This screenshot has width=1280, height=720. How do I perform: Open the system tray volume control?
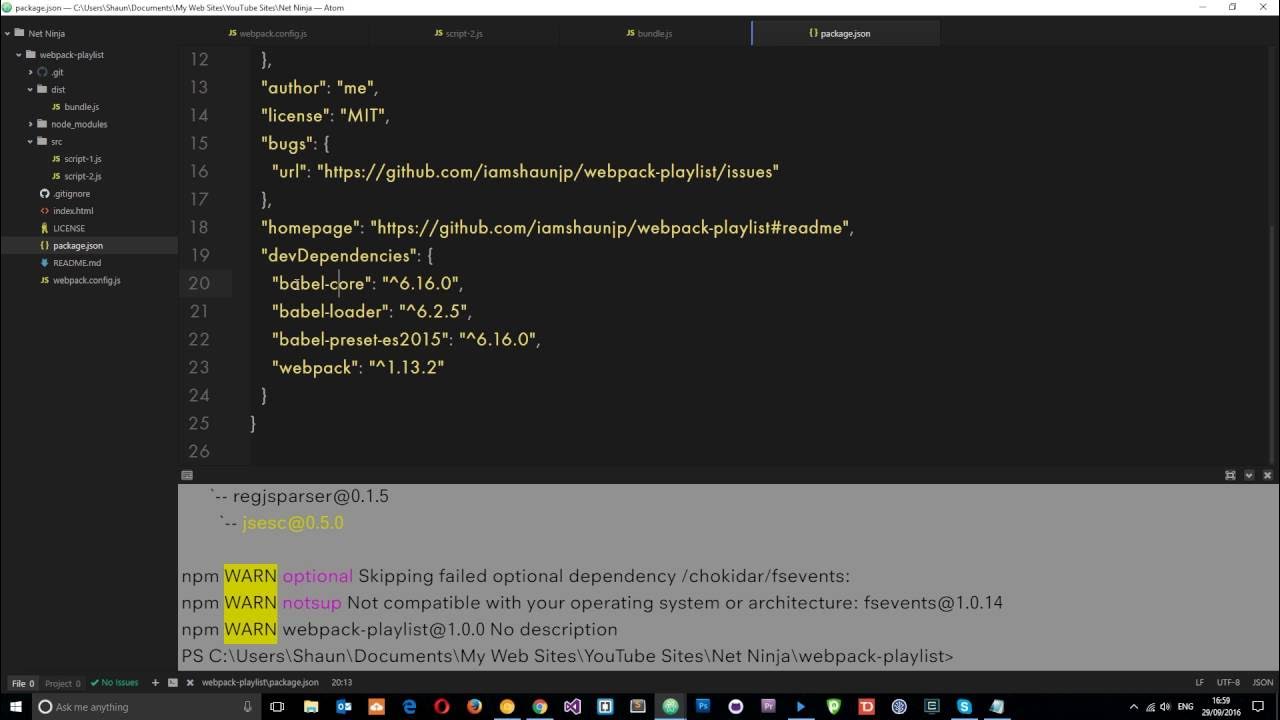[x=1167, y=706]
